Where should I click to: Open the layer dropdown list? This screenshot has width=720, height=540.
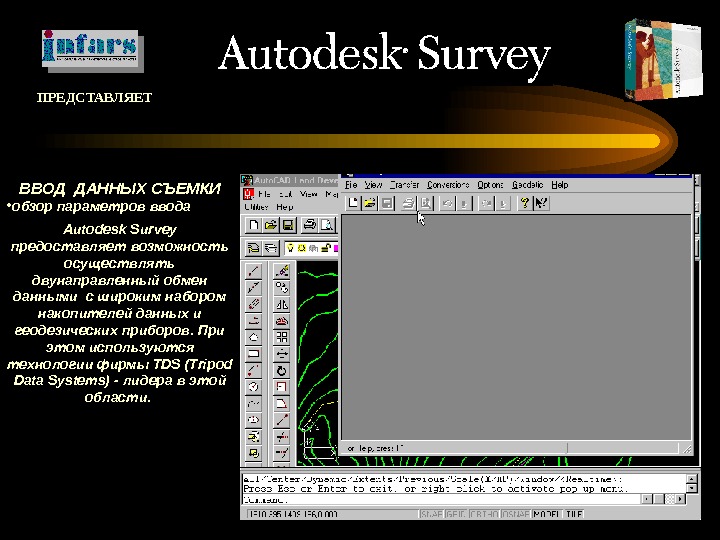pyautogui.click(x=311, y=248)
